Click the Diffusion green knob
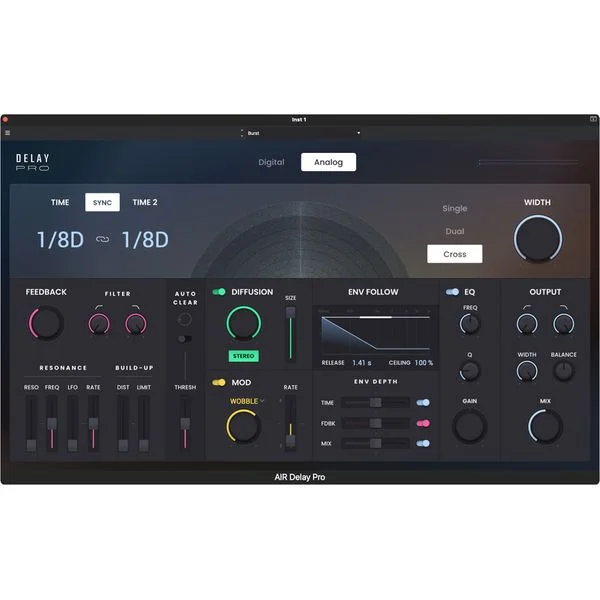Viewport: 600px width, 600px height. 244,323
